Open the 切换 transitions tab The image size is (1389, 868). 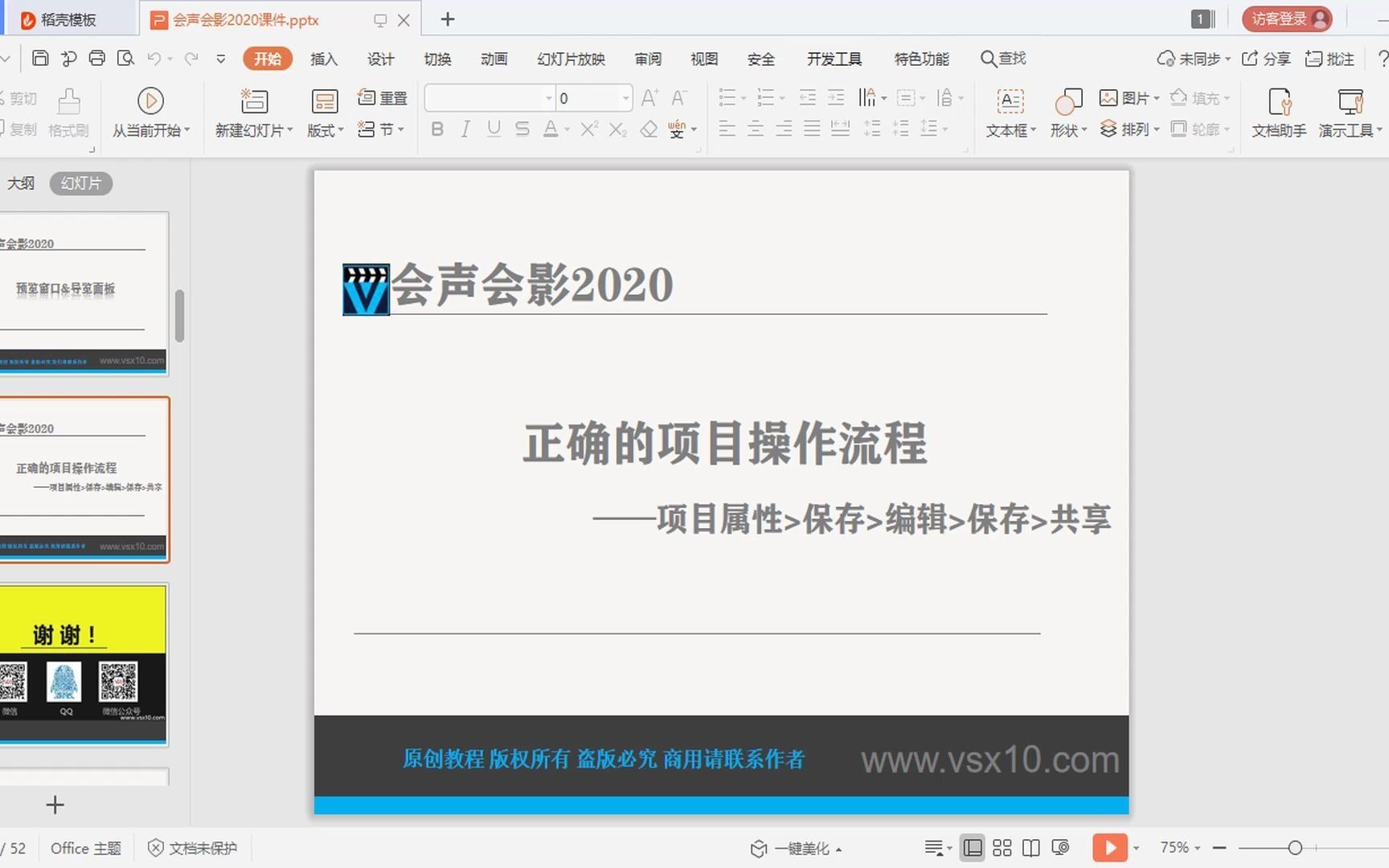[x=437, y=59]
